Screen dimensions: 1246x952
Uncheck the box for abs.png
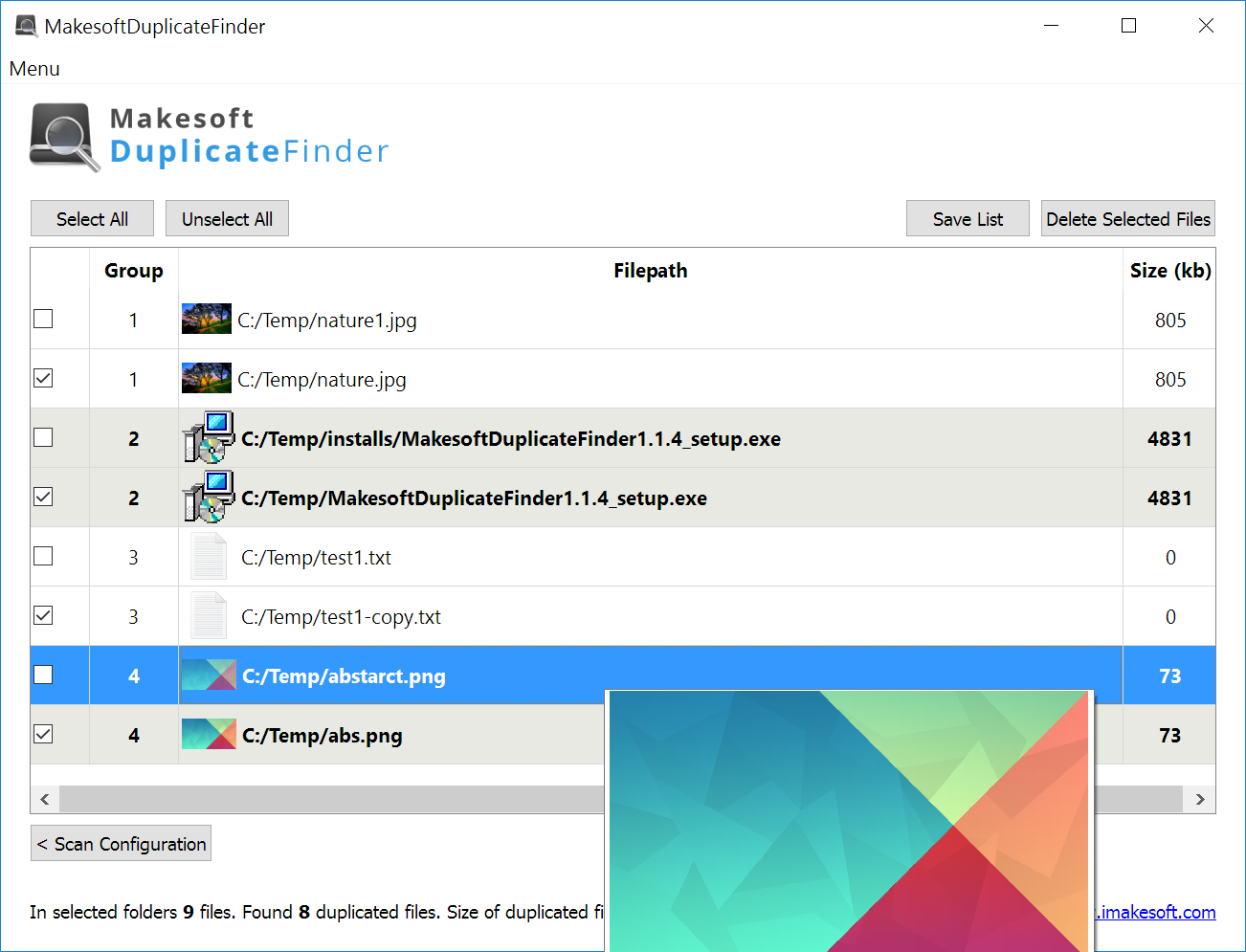tap(43, 734)
